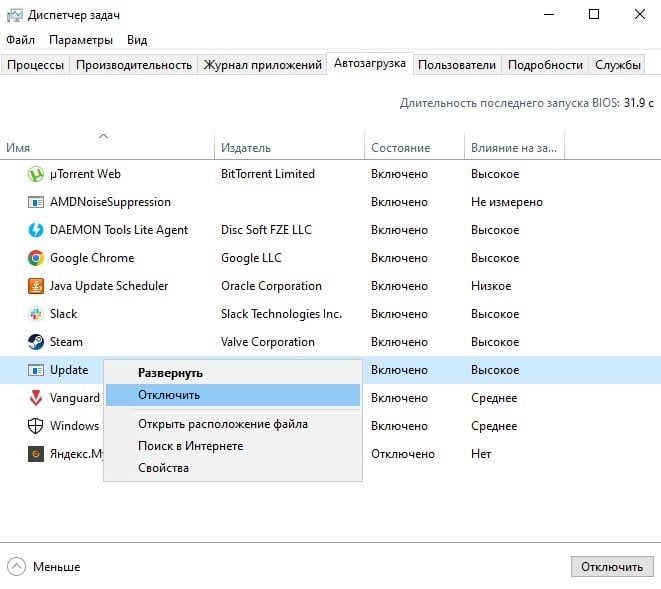Click the Яндекс.Музыка icon
661x589 pixels.
click(36, 454)
